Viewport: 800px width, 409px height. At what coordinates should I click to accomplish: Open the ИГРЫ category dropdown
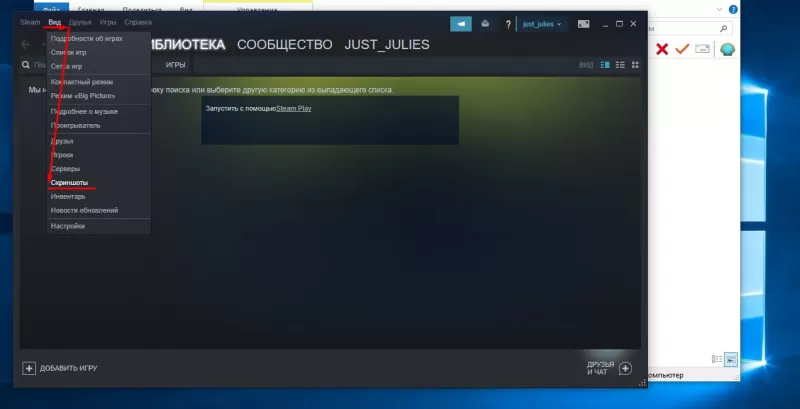point(175,65)
